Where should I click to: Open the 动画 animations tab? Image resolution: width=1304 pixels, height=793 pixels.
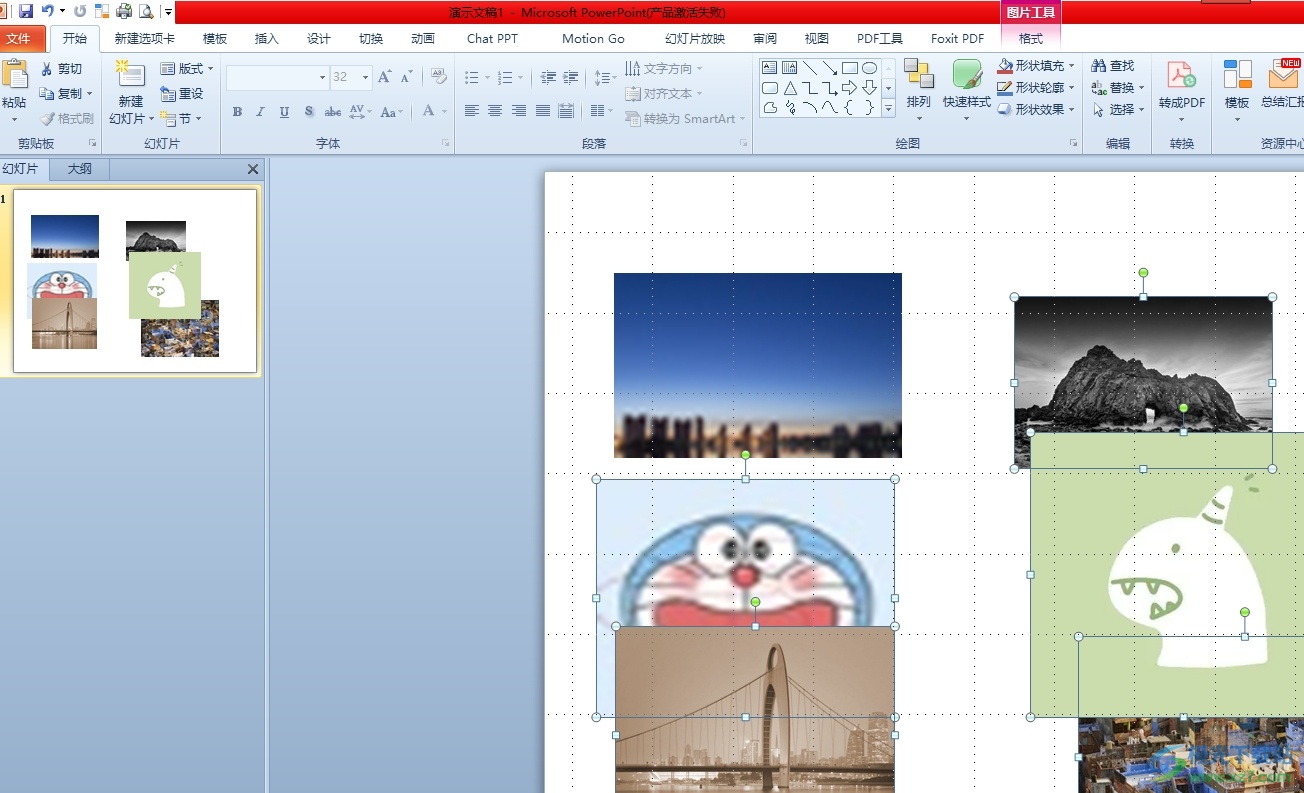[423, 39]
